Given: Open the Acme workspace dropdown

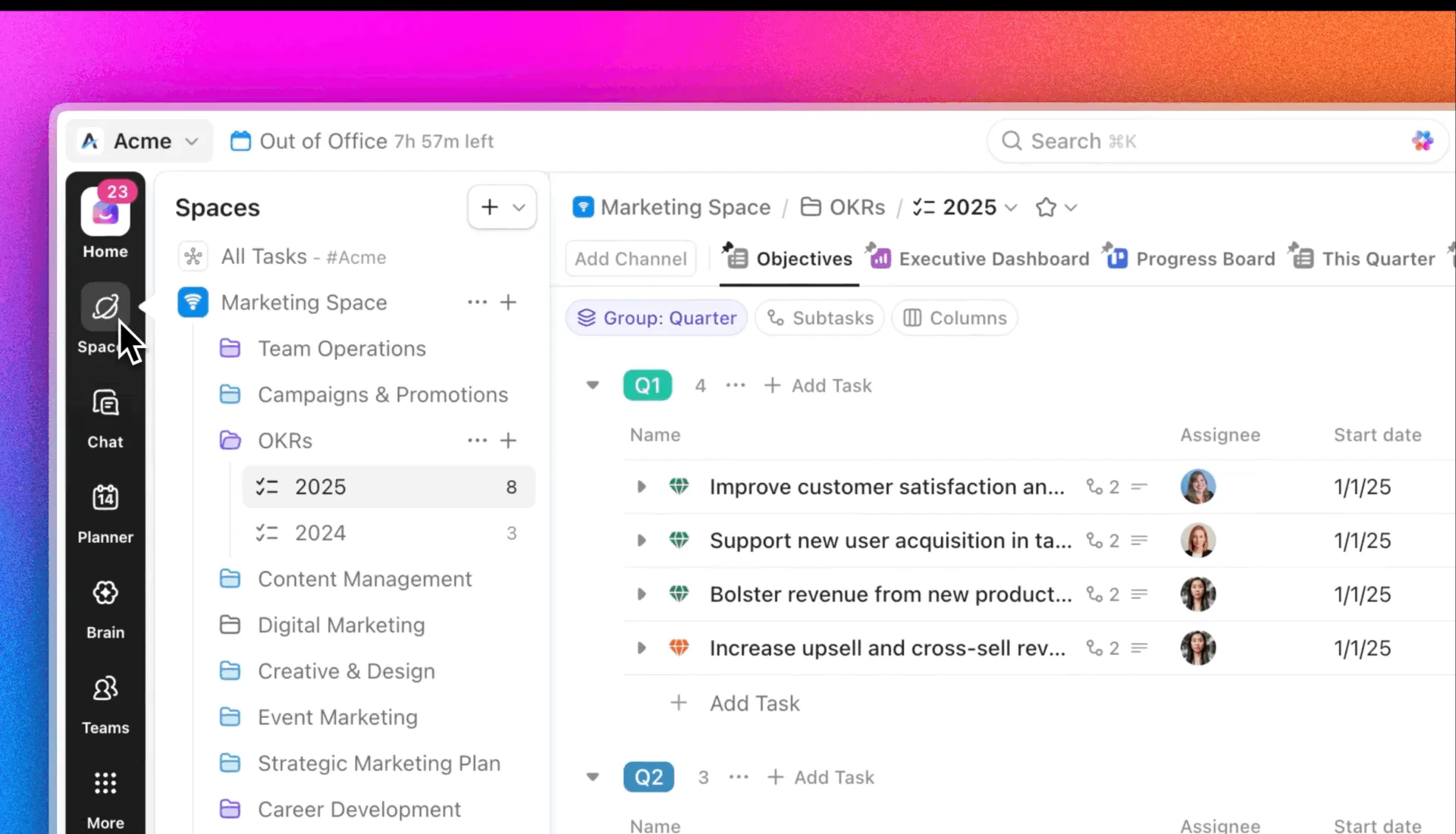Looking at the screenshot, I should pyautogui.click(x=140, y=141).
